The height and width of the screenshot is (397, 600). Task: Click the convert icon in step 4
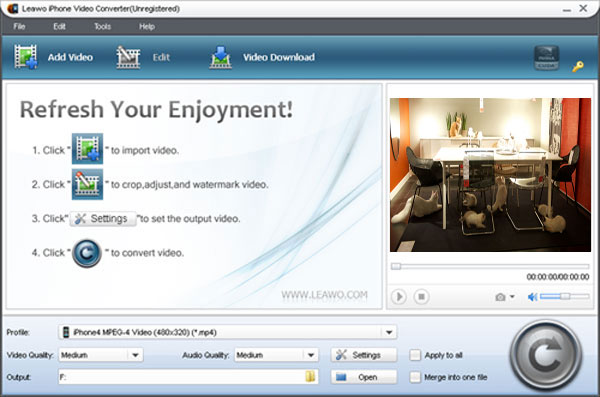click(x=87, y=253)
